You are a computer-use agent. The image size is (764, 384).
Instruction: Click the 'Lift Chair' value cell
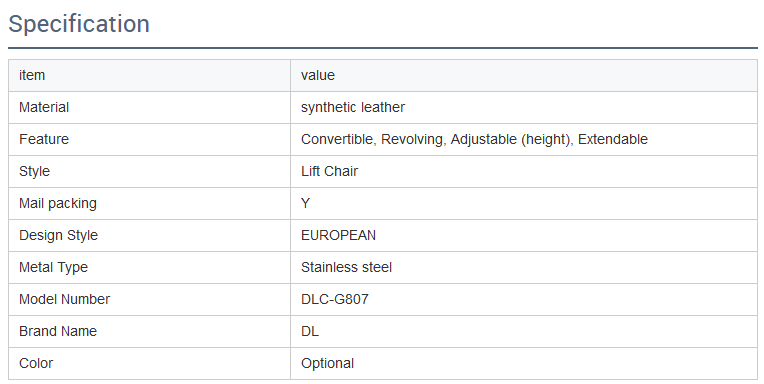point(524,172)
